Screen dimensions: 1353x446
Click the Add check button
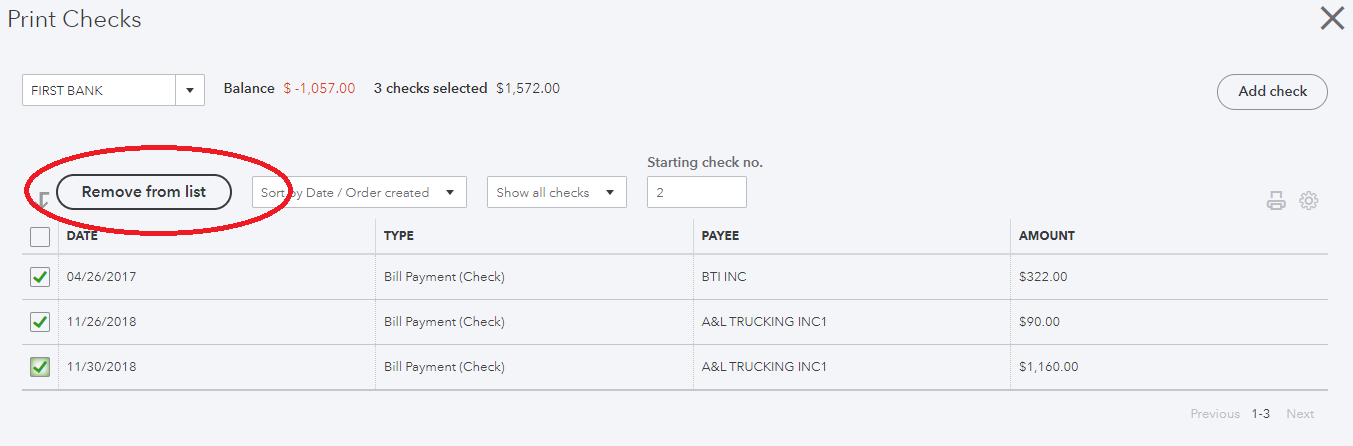click(1272, 91)
